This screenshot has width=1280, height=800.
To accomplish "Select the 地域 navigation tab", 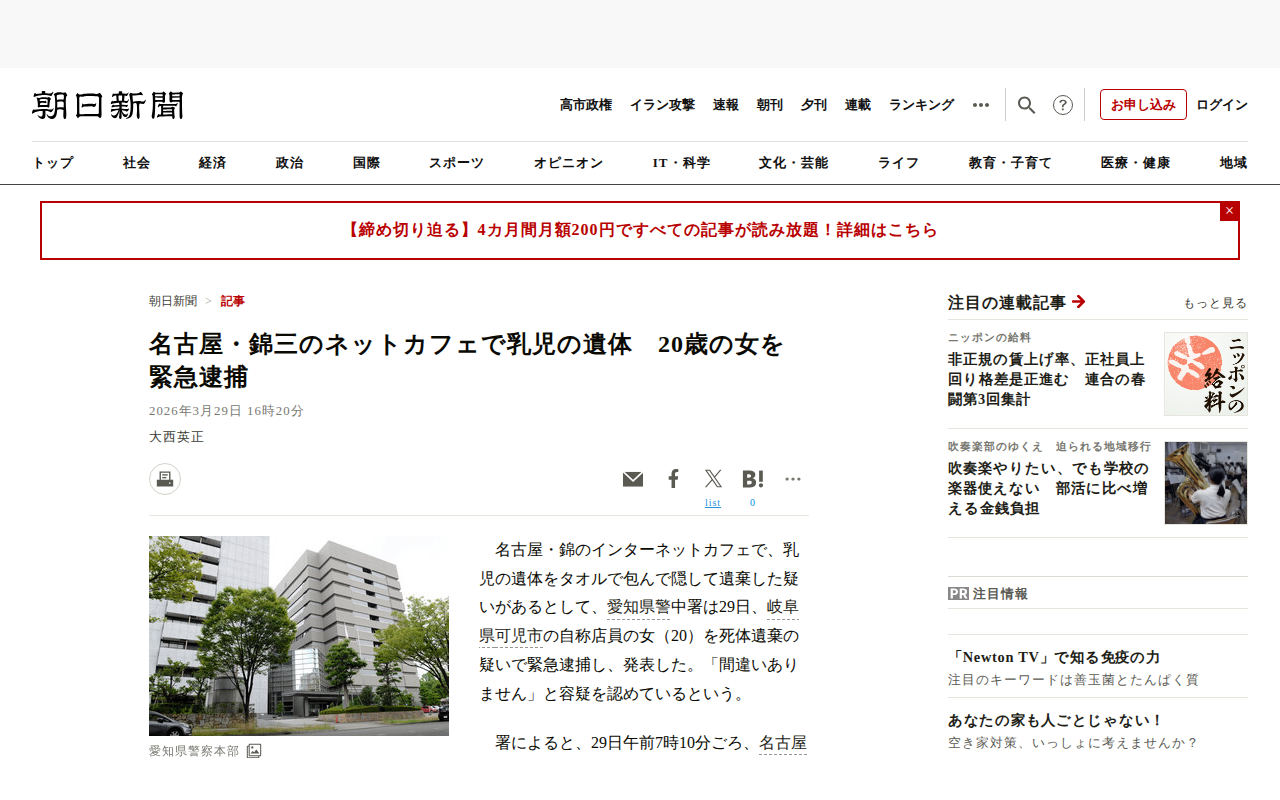I will click(x=1233, y=163).
